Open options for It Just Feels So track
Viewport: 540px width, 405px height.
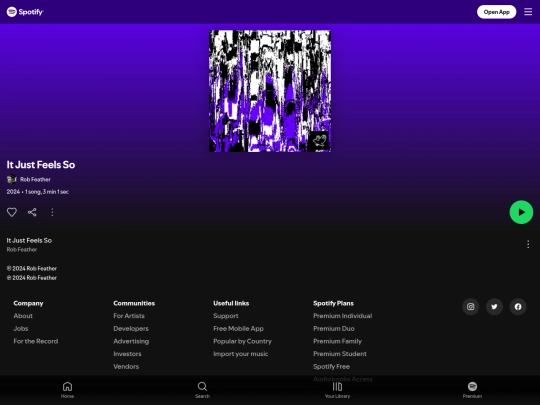point(528,245)
